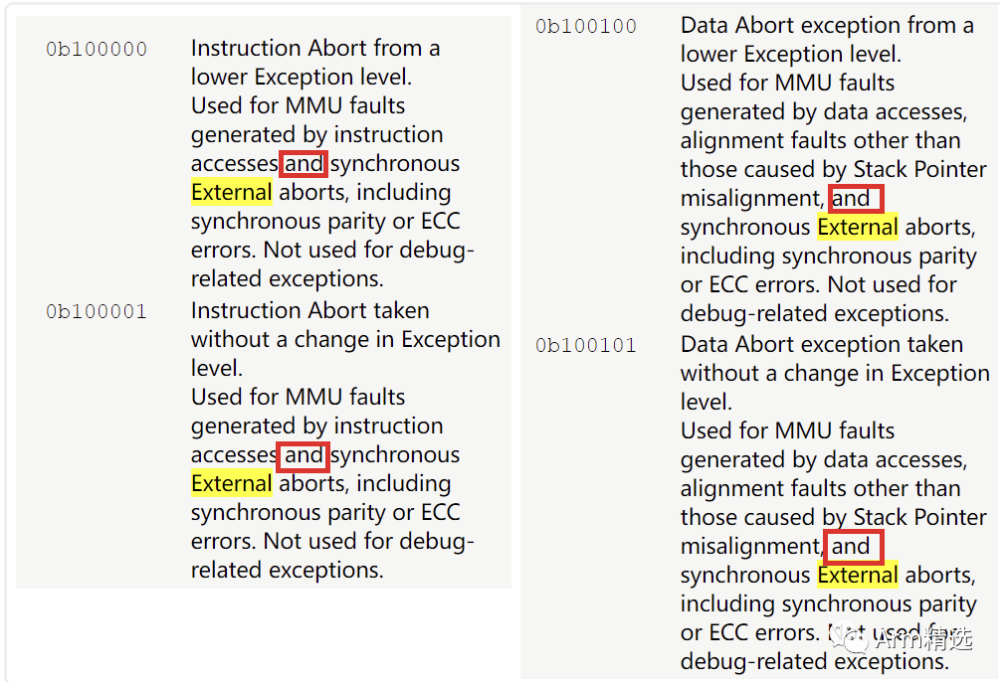1000x682 pixels.
Task: Click red-boxed "and" in the 0b100101 entry
Action: (x=851, y=547)
